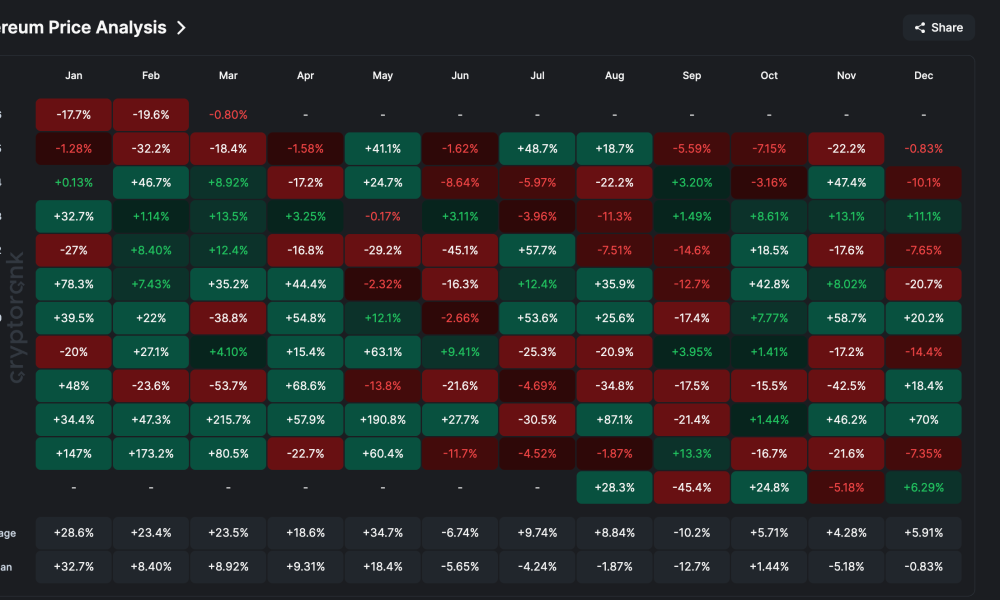Select the Dec column header
The image size is (1000, 600).
point(923,75)
